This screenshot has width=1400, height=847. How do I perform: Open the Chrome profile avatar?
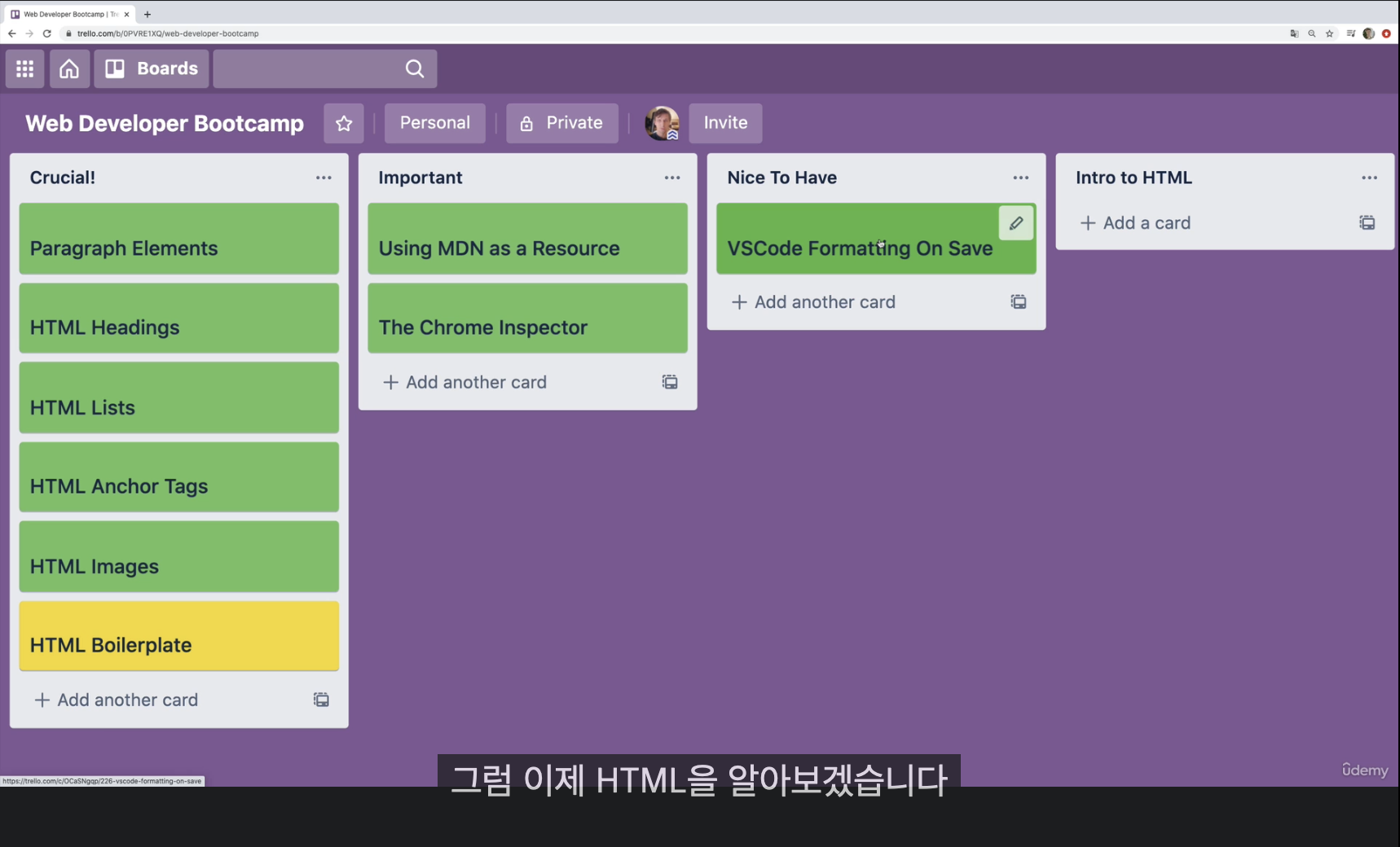[x=1369, y=33]
